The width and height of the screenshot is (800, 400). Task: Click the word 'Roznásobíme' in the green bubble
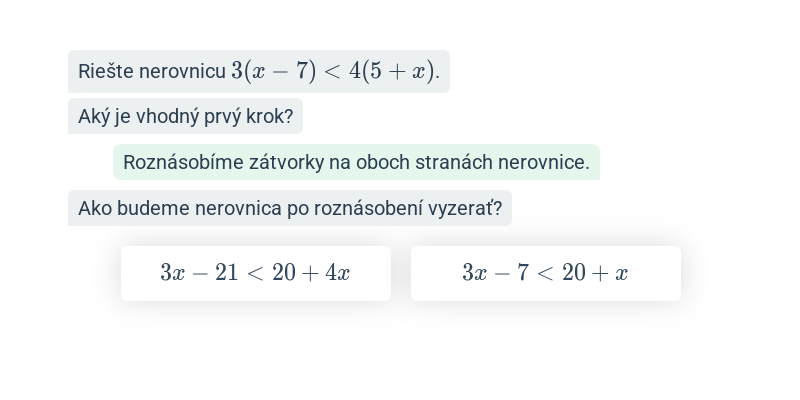click(183, 162)
